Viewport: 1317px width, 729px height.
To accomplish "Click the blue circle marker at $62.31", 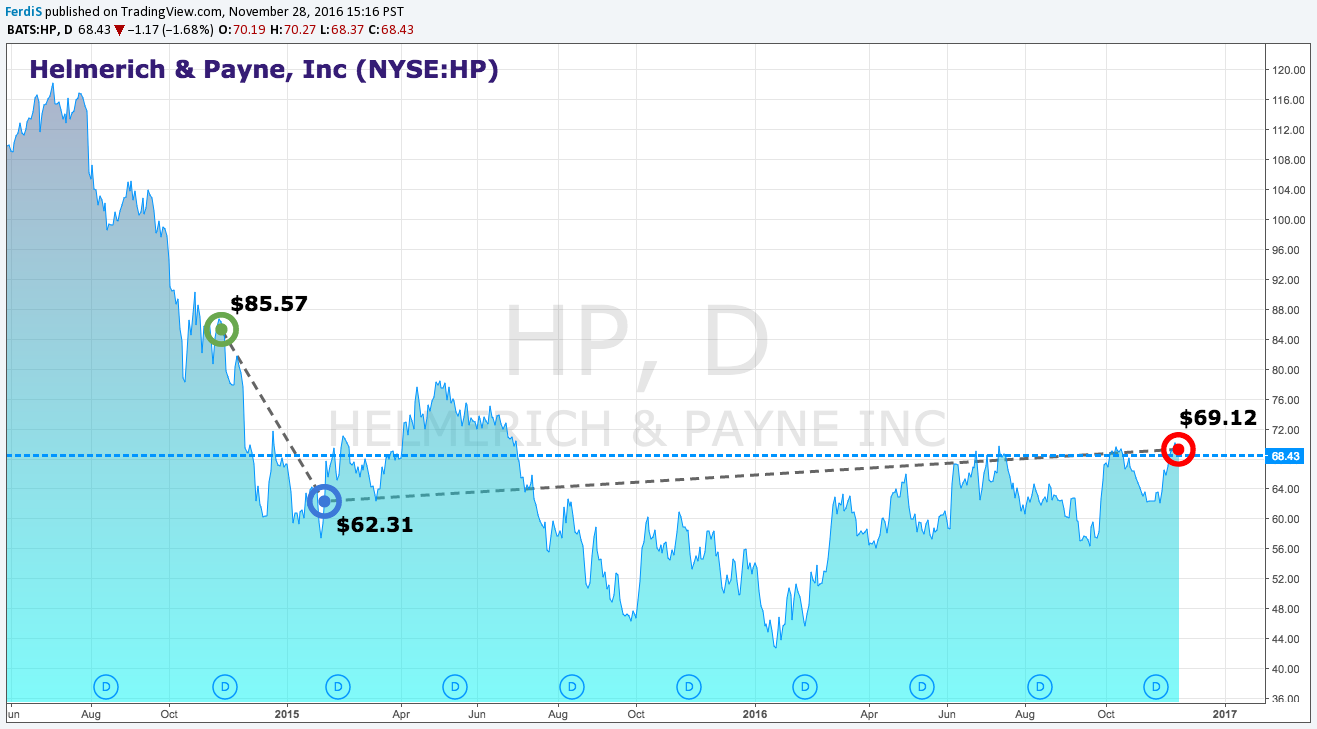I will pos(324,500).
